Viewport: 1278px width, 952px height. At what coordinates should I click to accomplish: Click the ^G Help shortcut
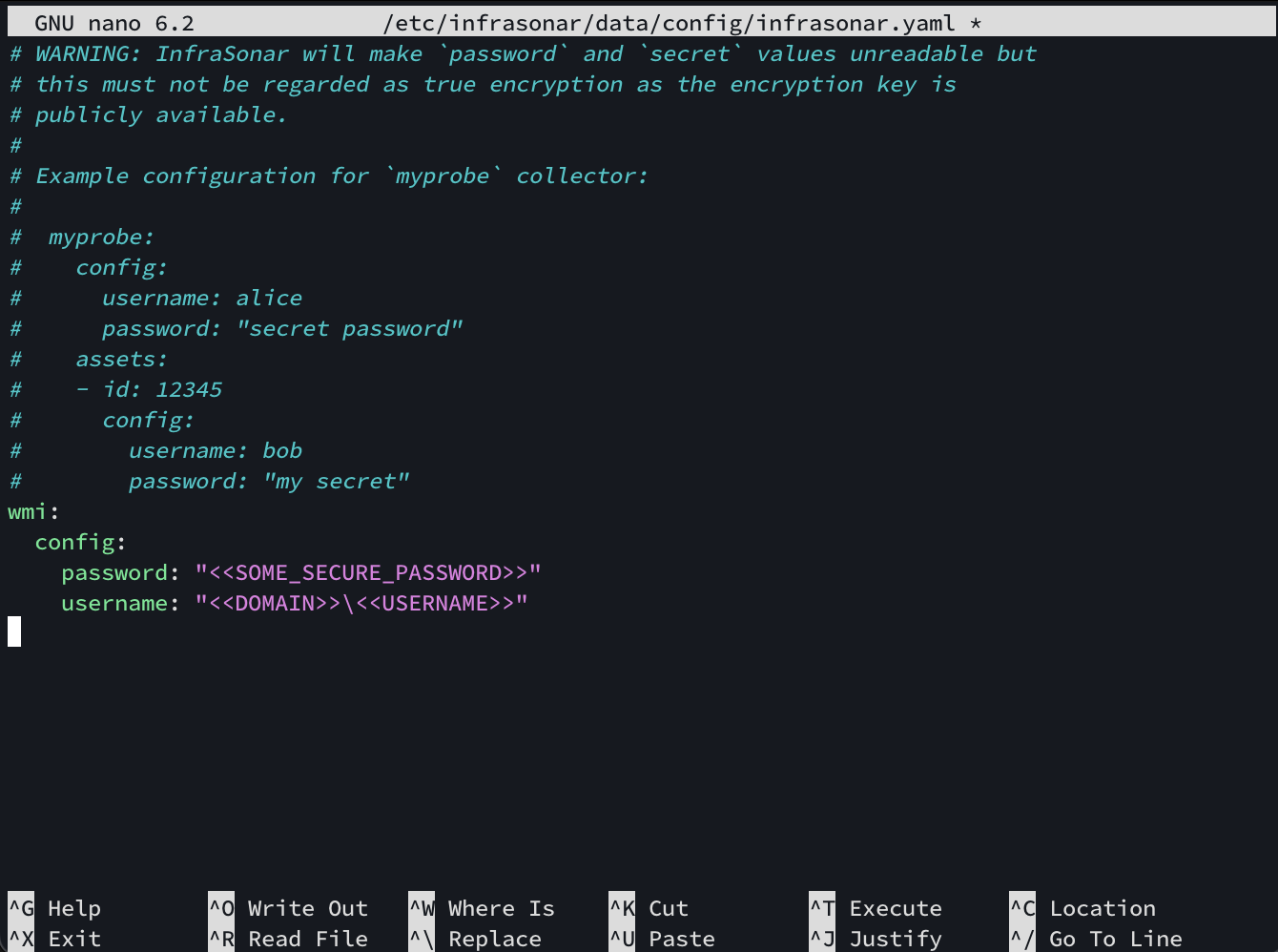coord(54,908)
